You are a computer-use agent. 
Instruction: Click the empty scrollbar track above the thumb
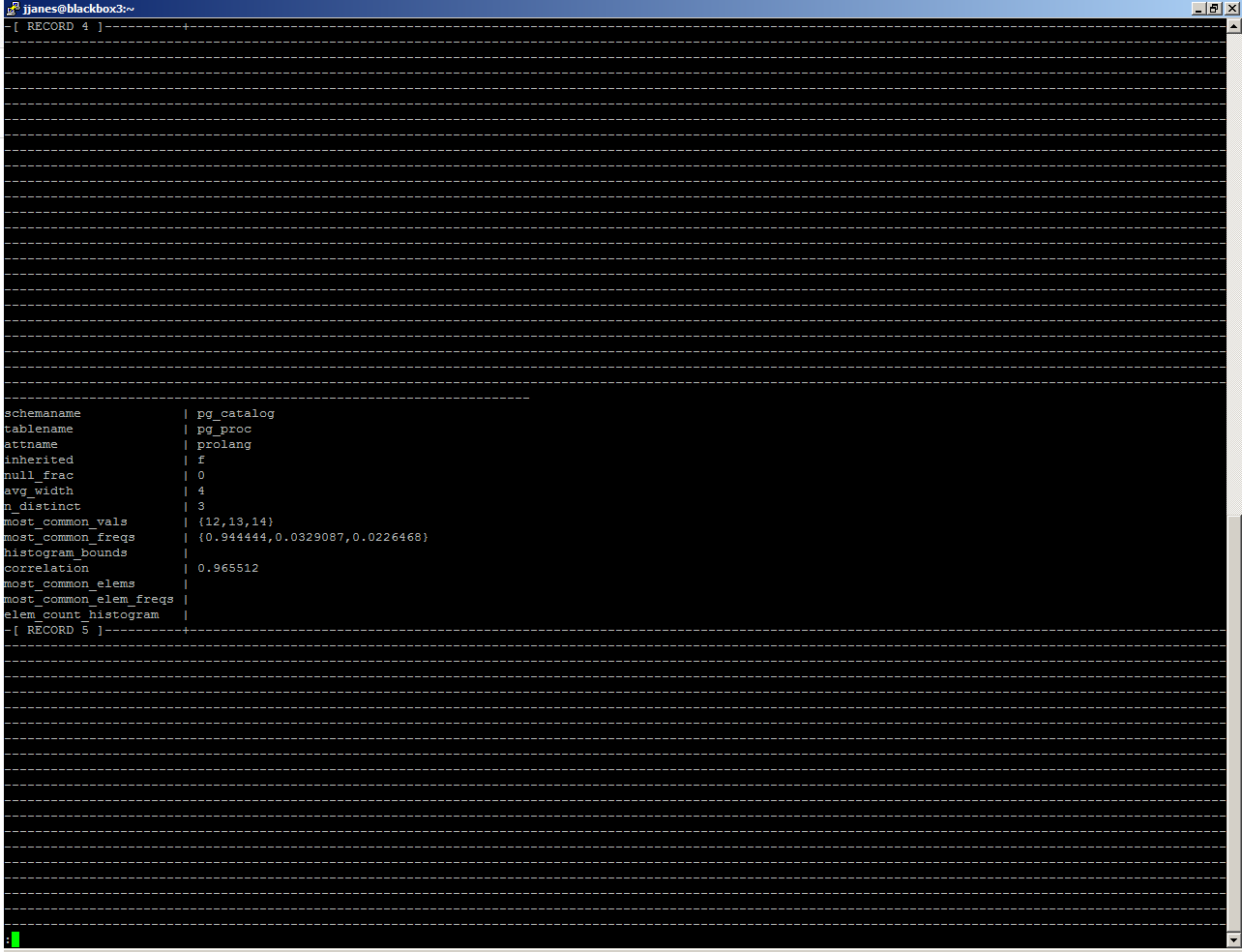click(1233, 271)
